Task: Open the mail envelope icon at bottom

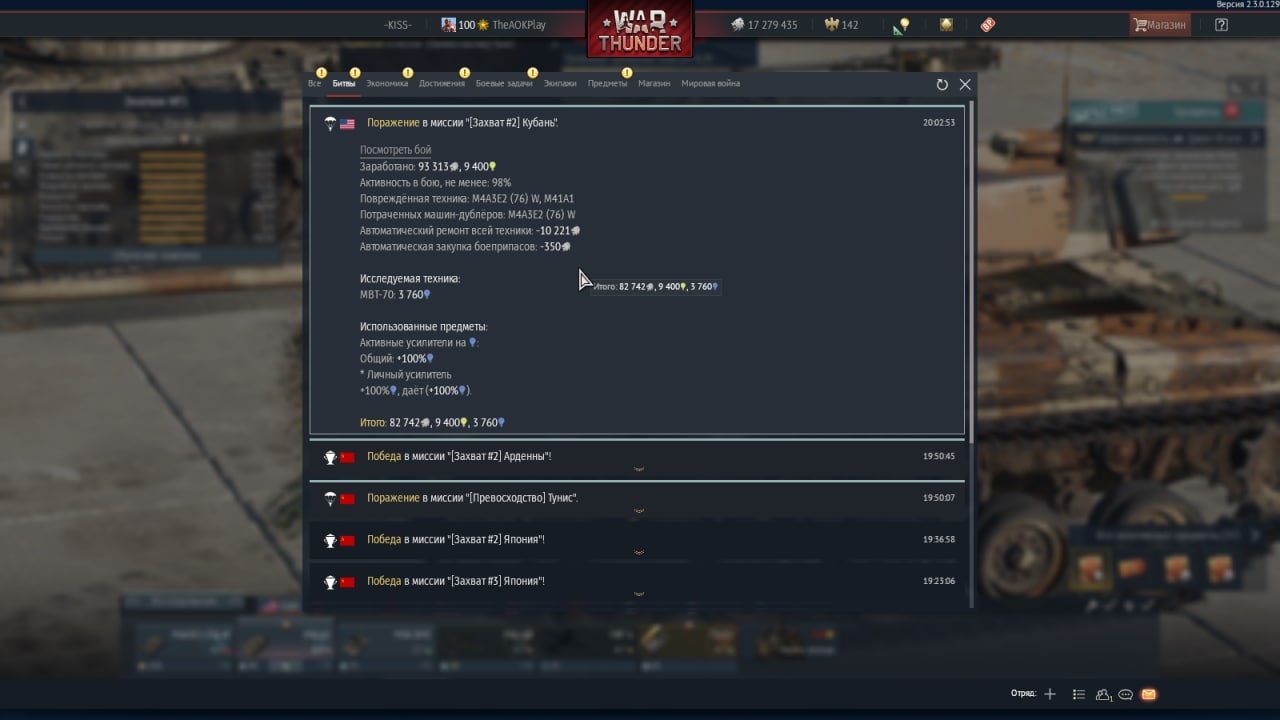Action: (1148, 694)
